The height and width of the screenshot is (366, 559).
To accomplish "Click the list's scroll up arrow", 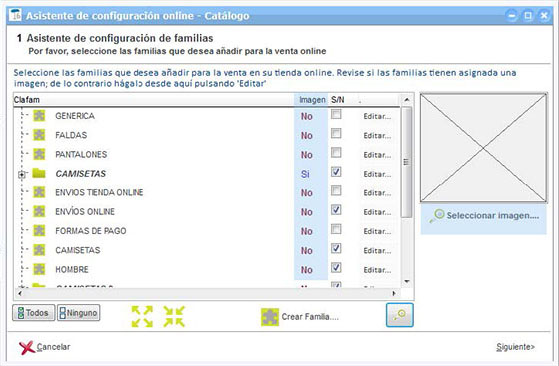I will (x=407, y=100).
